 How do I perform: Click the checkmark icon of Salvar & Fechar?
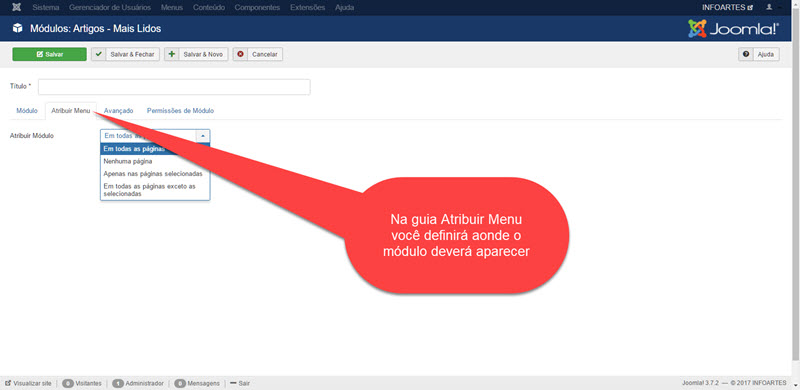98,54
